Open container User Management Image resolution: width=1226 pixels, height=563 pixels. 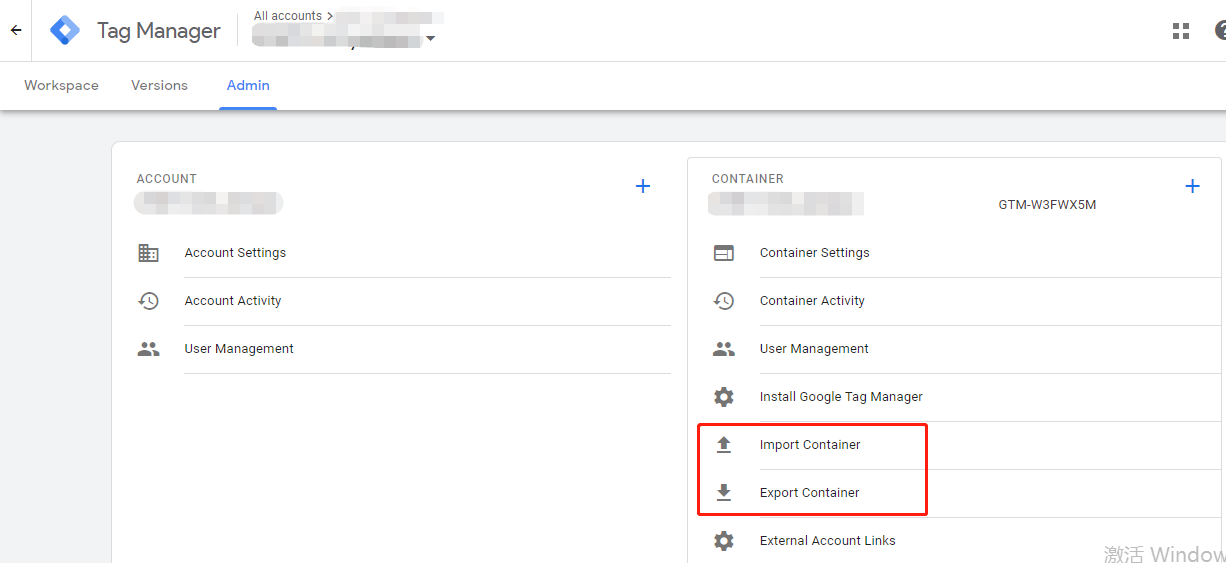pos(814,349)
